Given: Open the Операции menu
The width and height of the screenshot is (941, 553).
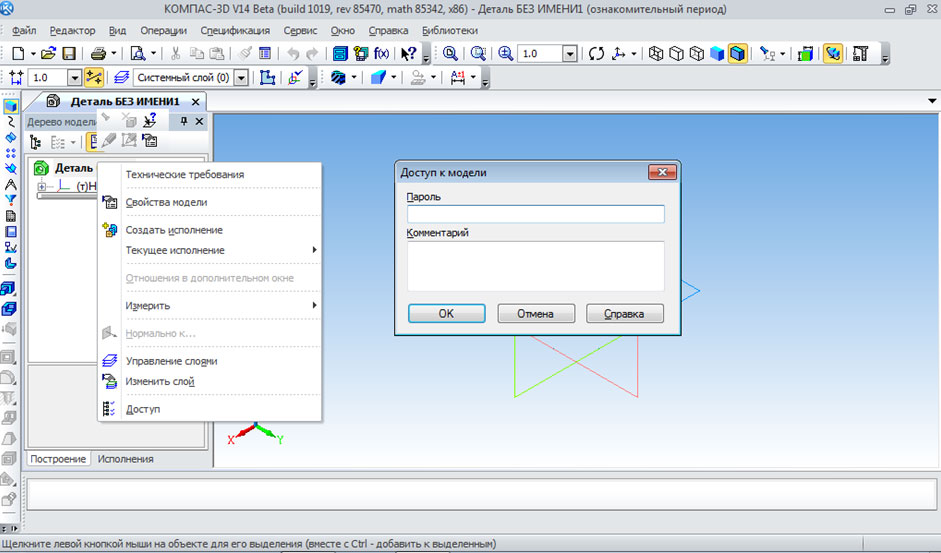Looking at the screenshot, I should pyautogui.click(x=164, y=31).
